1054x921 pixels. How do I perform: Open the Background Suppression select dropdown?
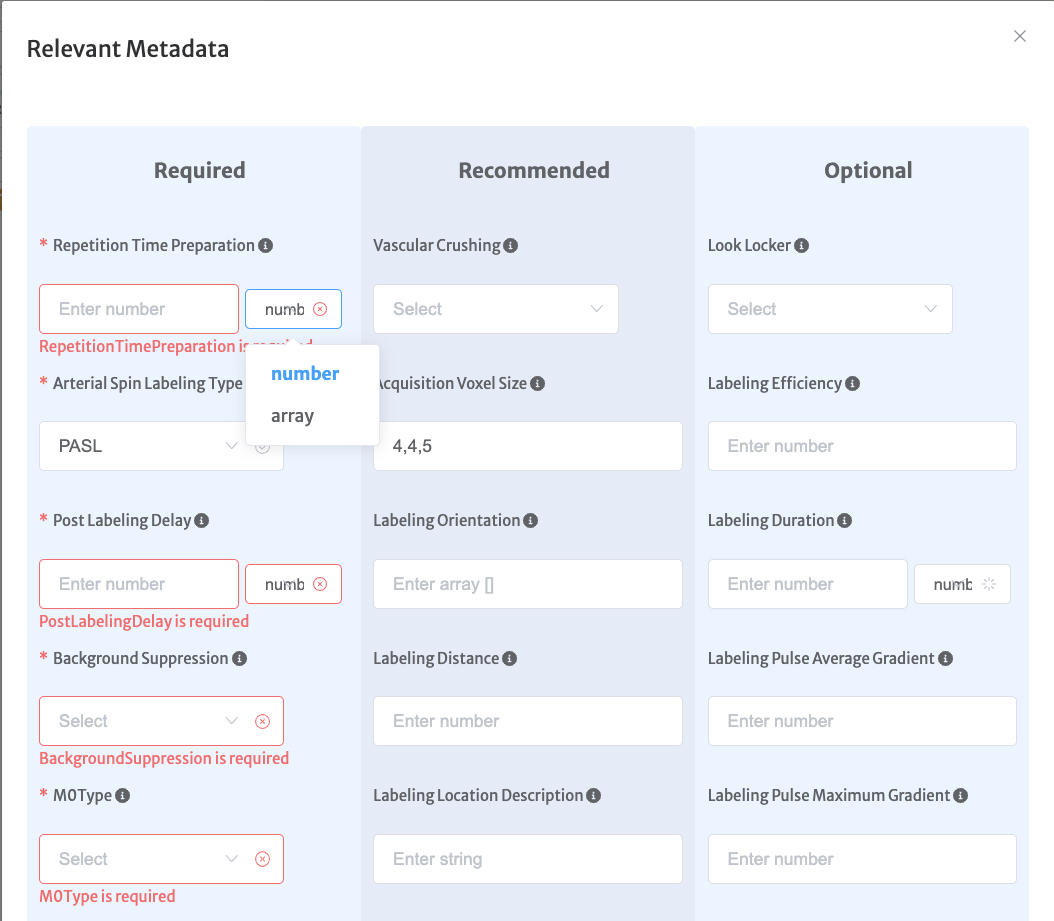161,721
